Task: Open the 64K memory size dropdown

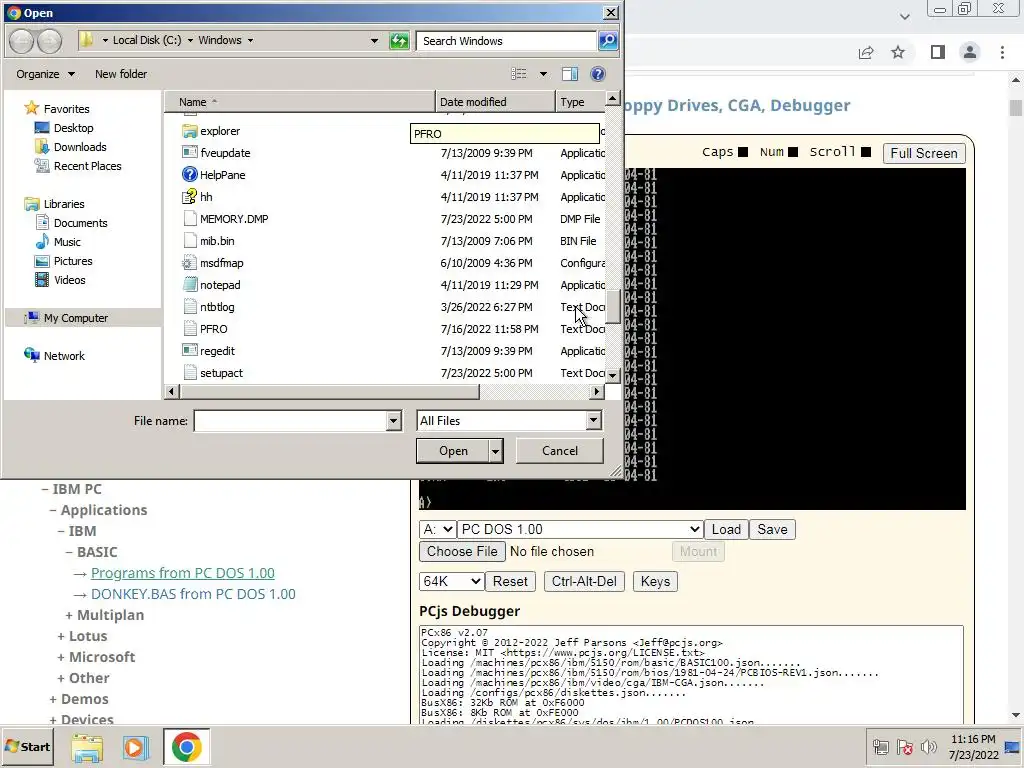Action: click(x=451, y=581)
